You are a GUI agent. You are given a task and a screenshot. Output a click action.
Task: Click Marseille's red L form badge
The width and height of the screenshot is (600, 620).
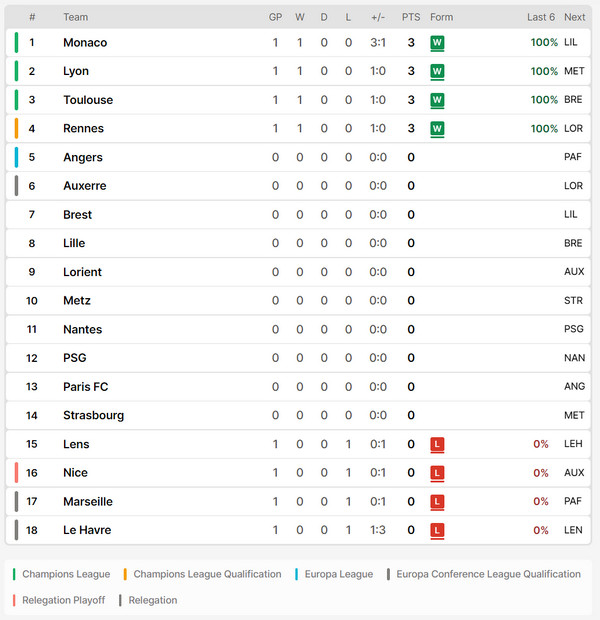coord(437,502)
